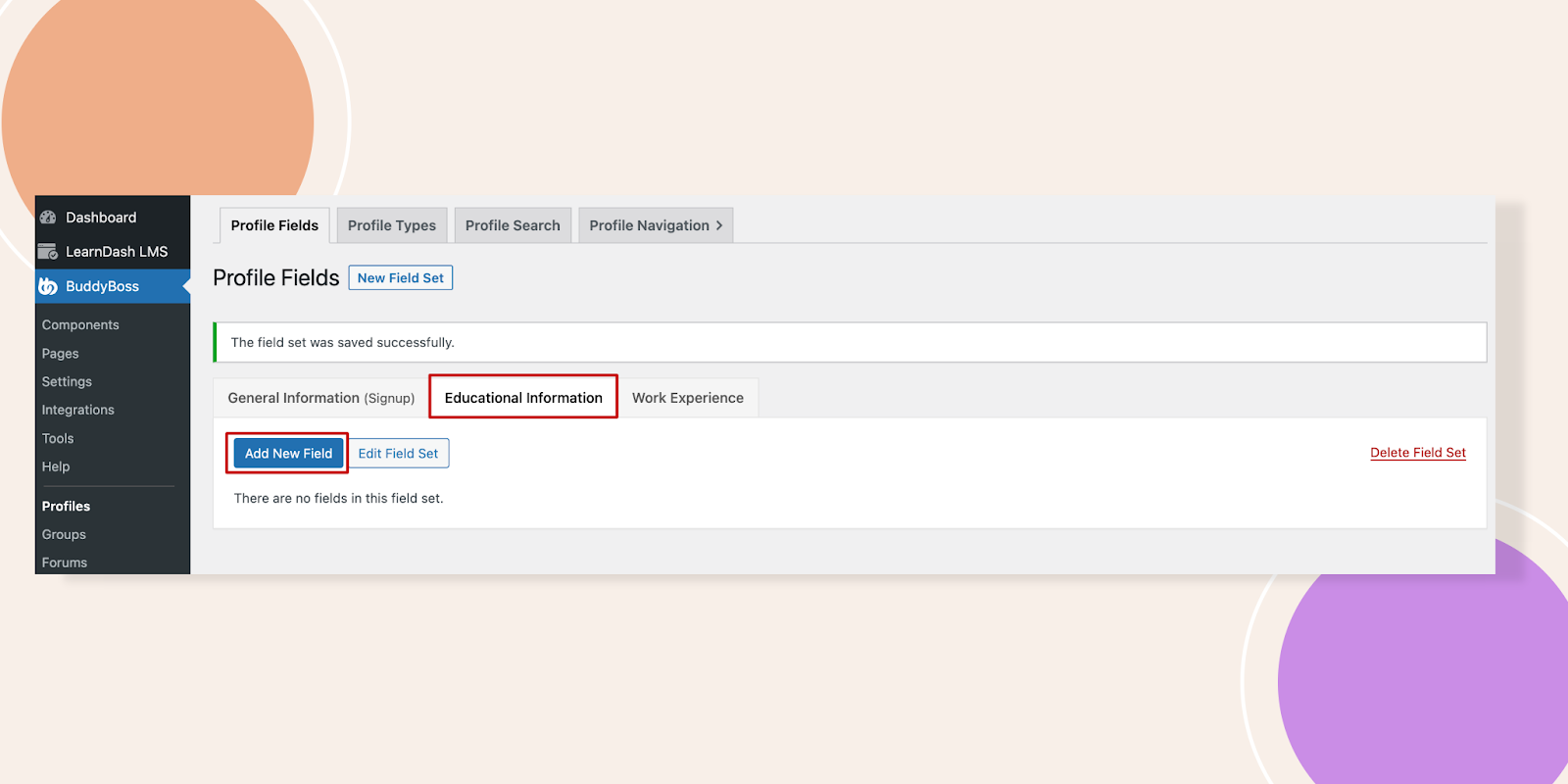Go to Components submenu
Screen dimensions: 1568x784
click(80, 325)
